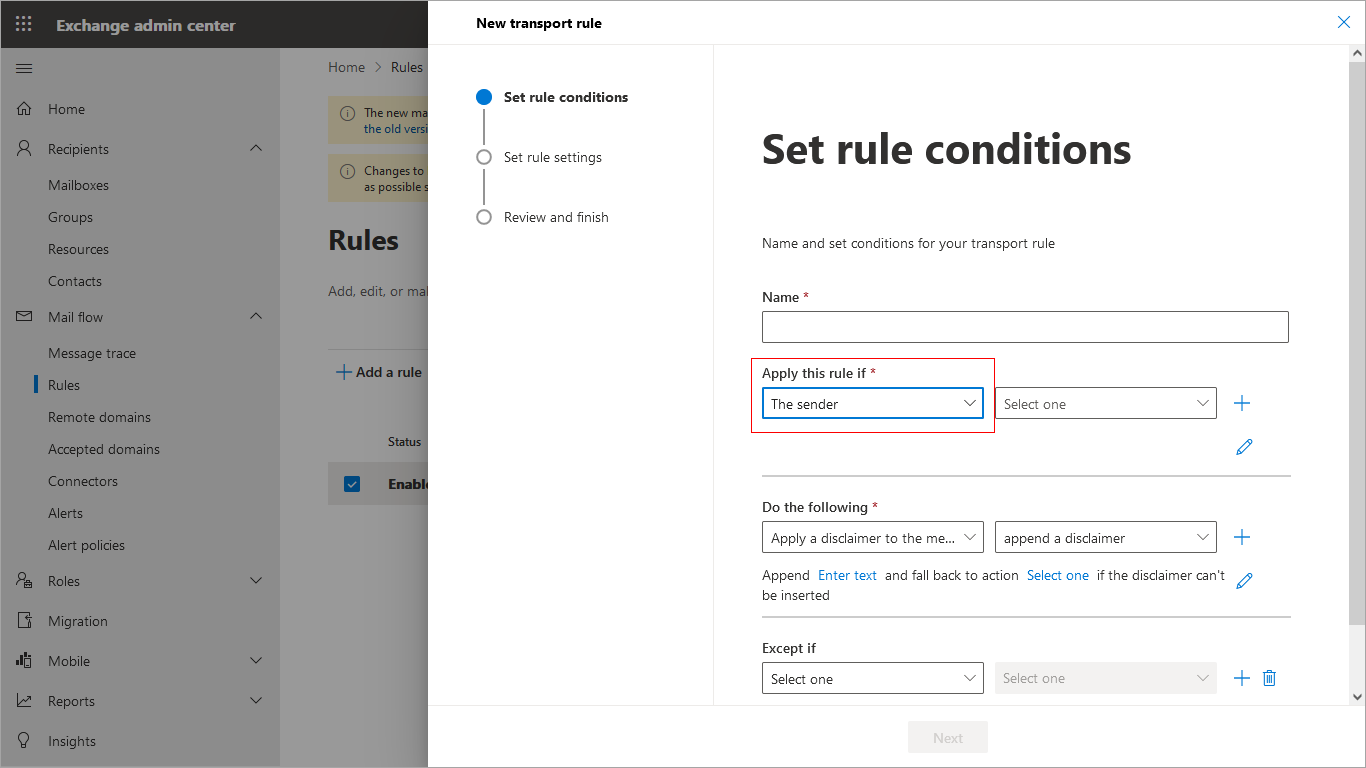Delete the exception with trash icon
1366x768 pixels.
[1269, 678]
